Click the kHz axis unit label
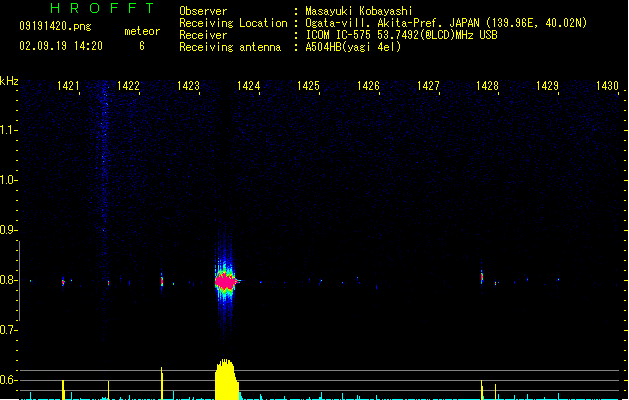Viewport: 629px width, 400px height. pos(9,81)
